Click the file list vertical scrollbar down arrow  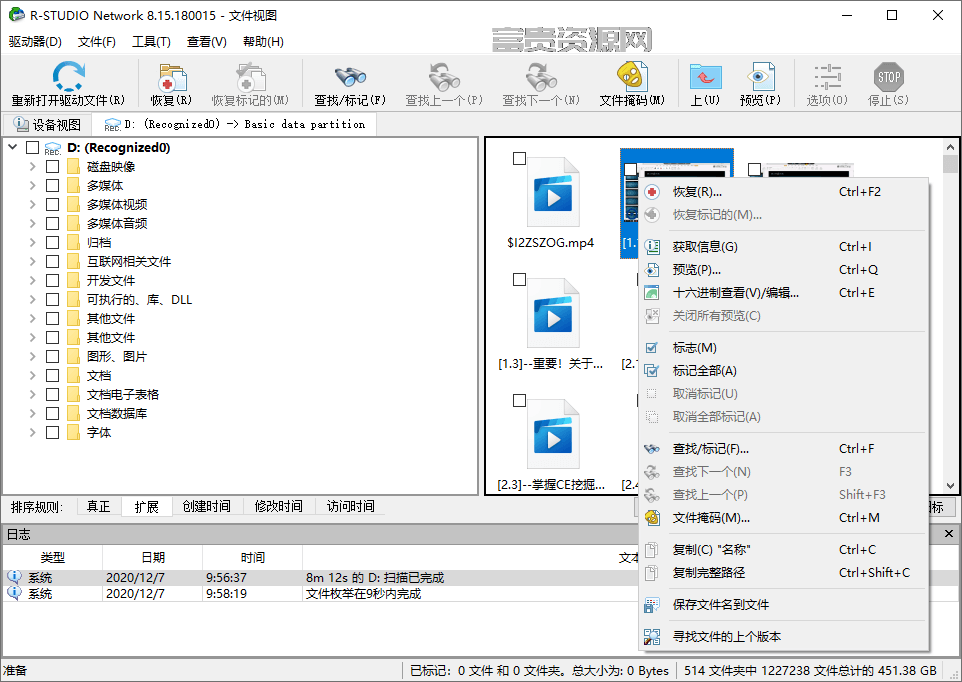pyautogui.click(x=950, y=486)
